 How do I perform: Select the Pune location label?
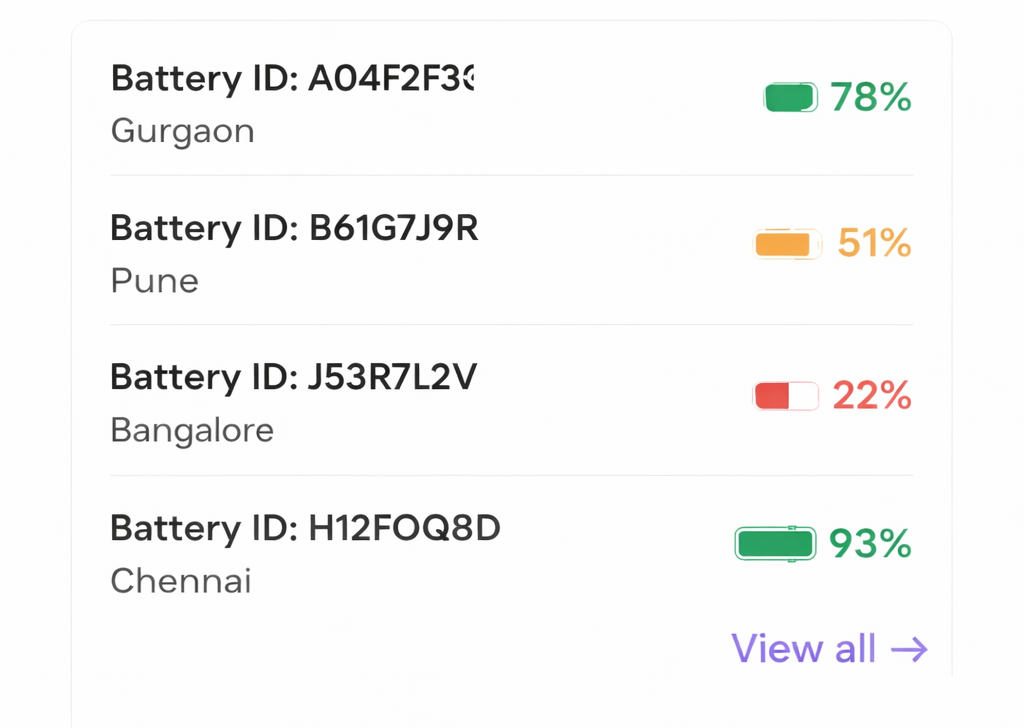(154, 281)
